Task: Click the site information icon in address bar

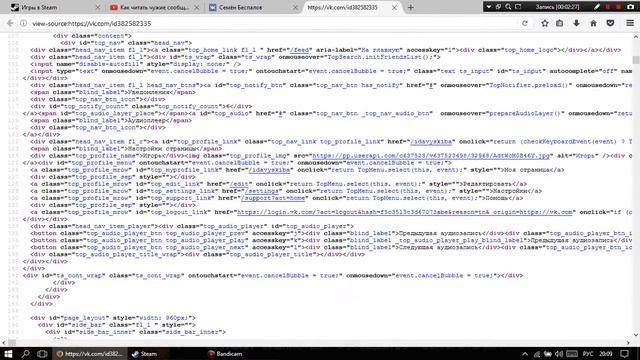Action: pos(24,23)
